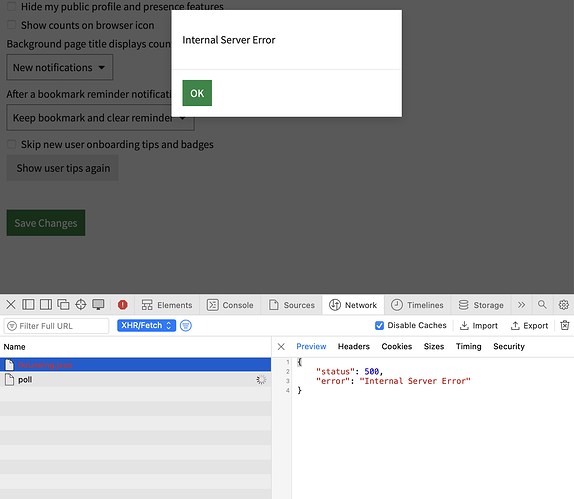574x499 pixels.
Task: Switch to Elements tab
Action: [167, 305]
